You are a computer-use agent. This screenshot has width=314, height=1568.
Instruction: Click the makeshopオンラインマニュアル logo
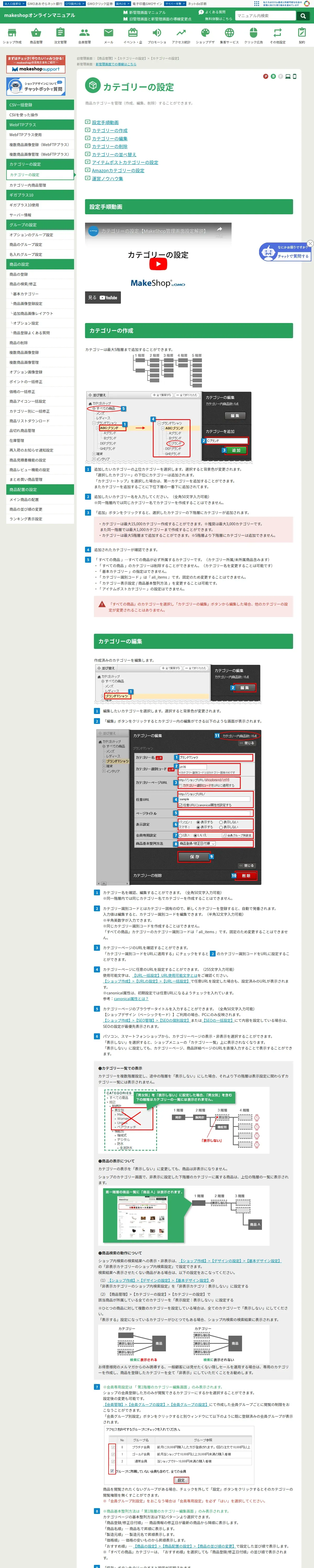tap(40, 15)
